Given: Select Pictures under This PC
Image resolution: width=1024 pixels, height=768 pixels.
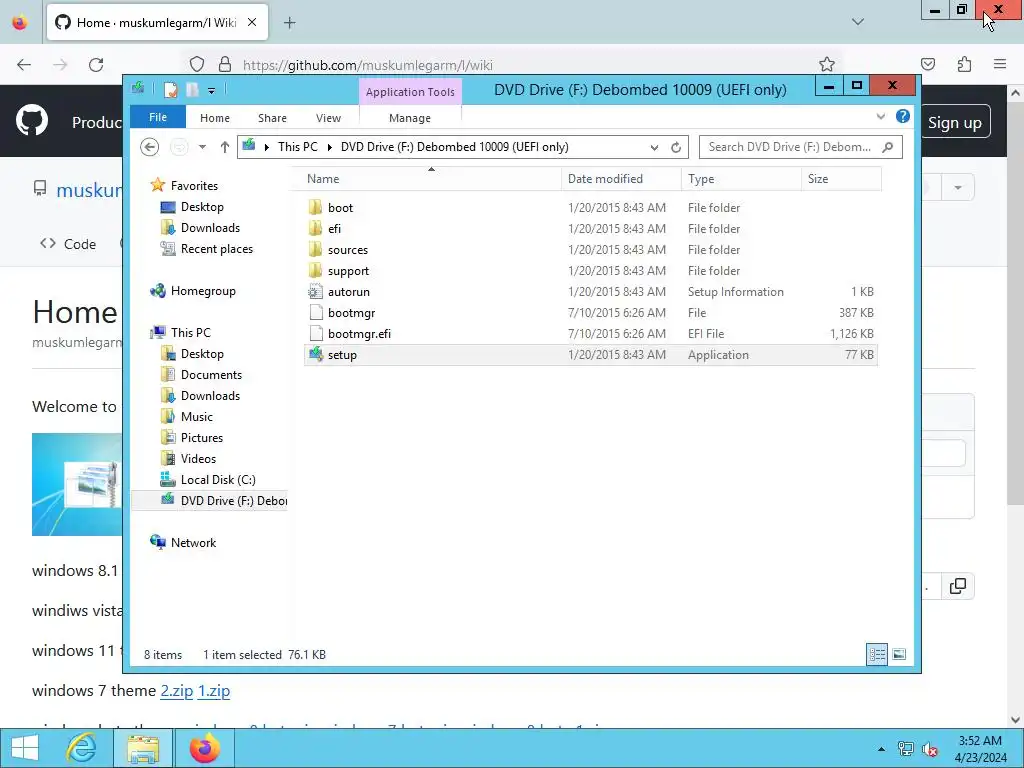Looking at the screenshot, I should [x=202, y=438].
